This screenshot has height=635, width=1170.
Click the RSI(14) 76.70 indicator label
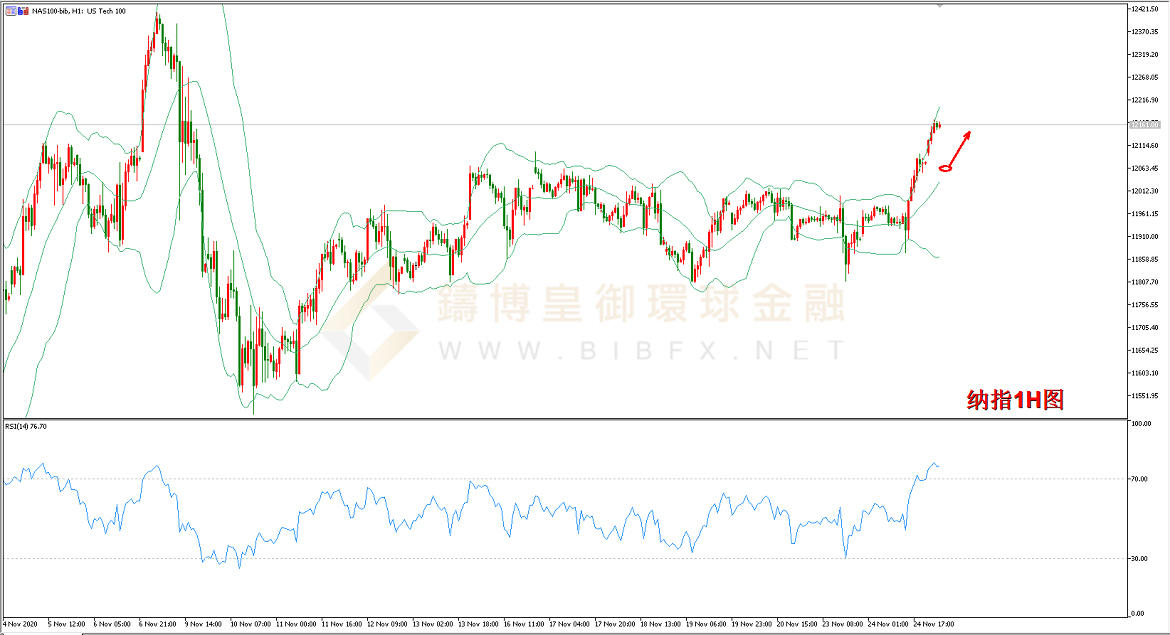(26, 426)
